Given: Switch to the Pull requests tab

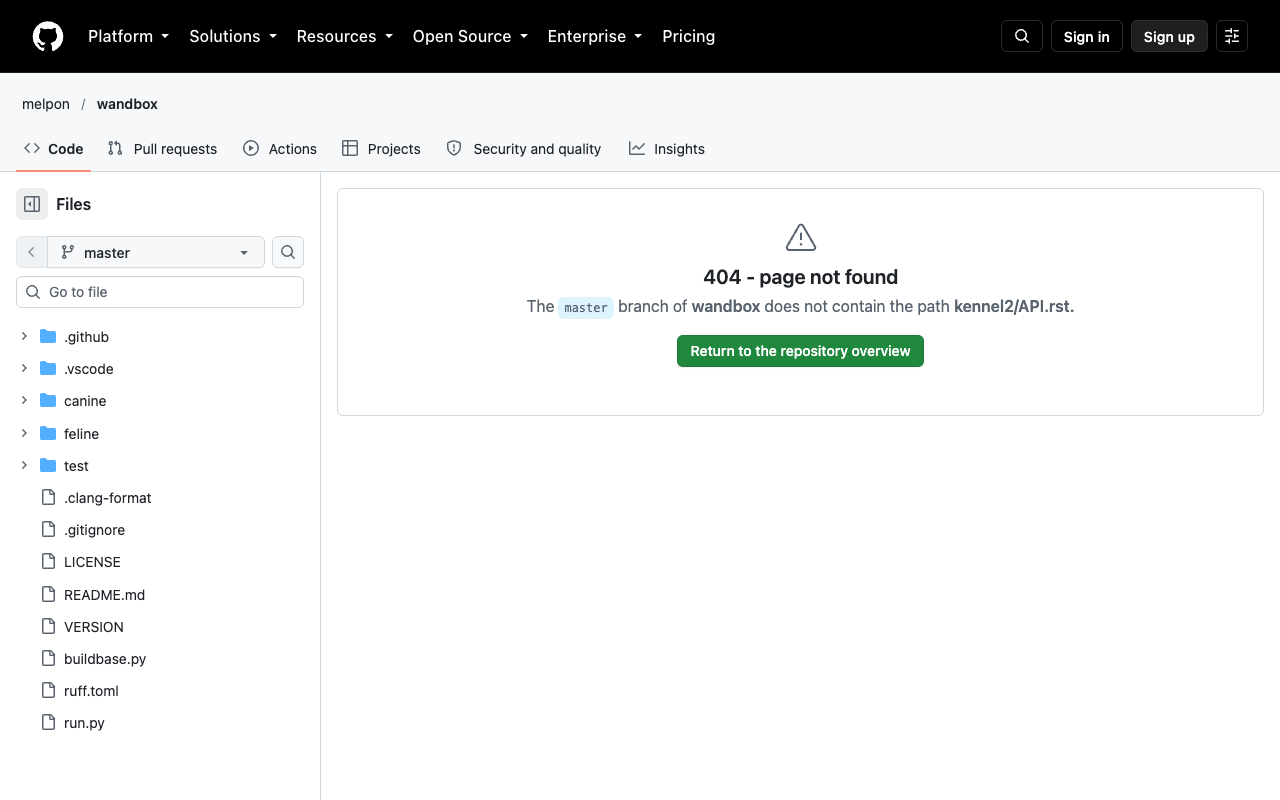Looking at the screenshot, I should pos(162,148).
